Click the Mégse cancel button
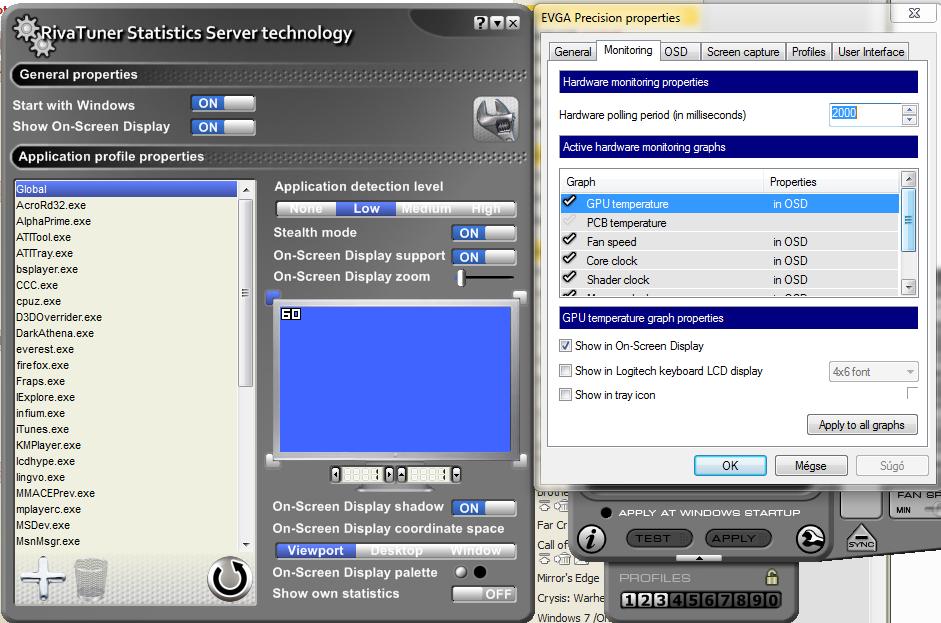 (811, 466)
